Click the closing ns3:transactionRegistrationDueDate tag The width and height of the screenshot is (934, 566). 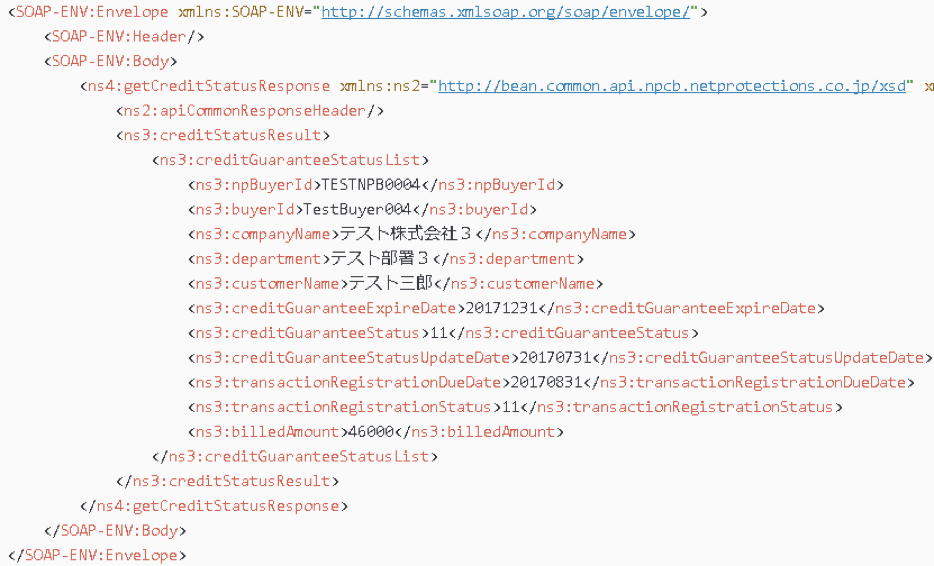tap(749, 382)
